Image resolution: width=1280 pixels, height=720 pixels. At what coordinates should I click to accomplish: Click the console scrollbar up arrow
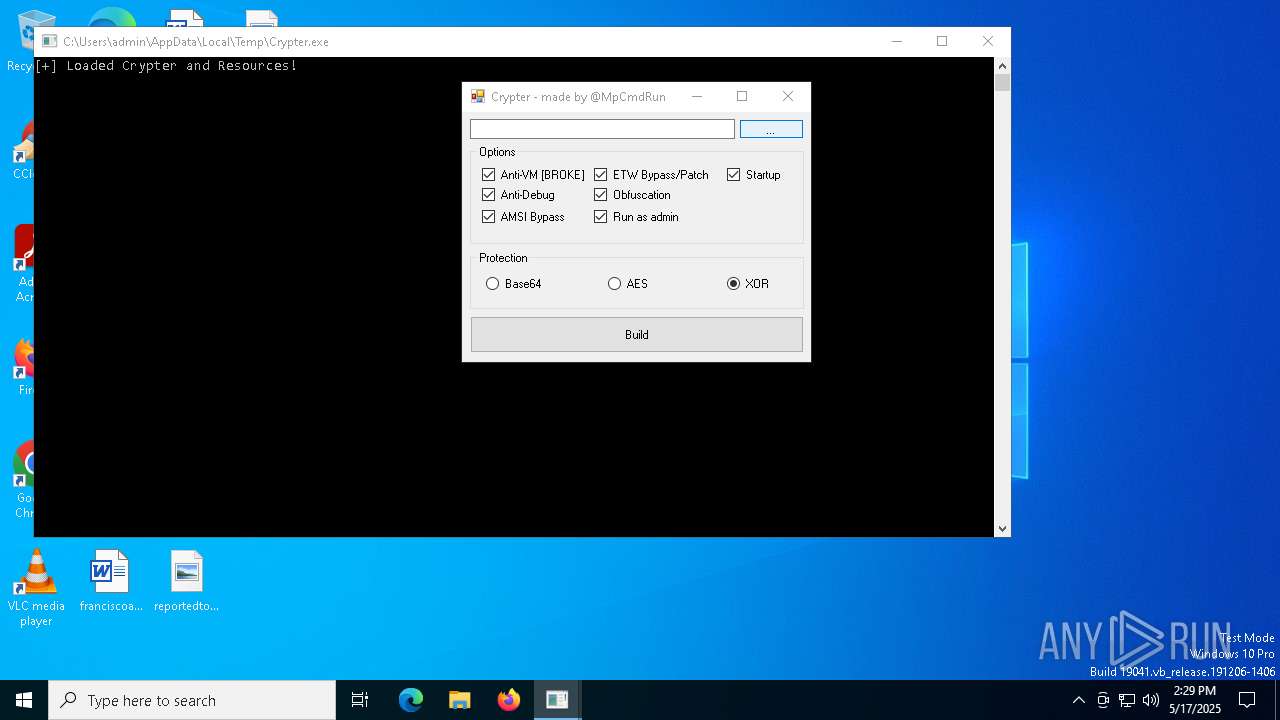coord(1002,66)
